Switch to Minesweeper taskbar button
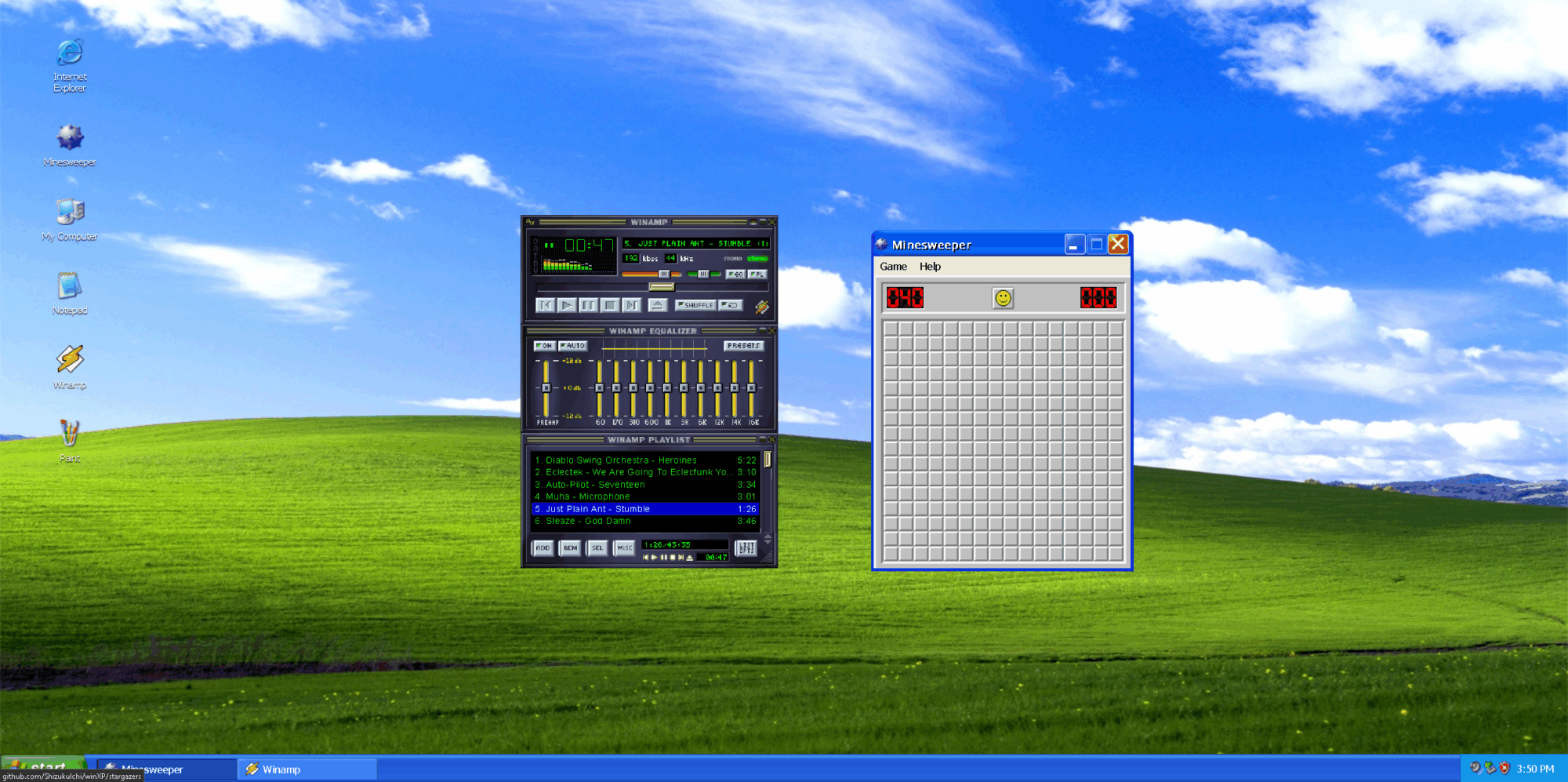The width and height of the screenshot is (1568, 782). [166, 769]
